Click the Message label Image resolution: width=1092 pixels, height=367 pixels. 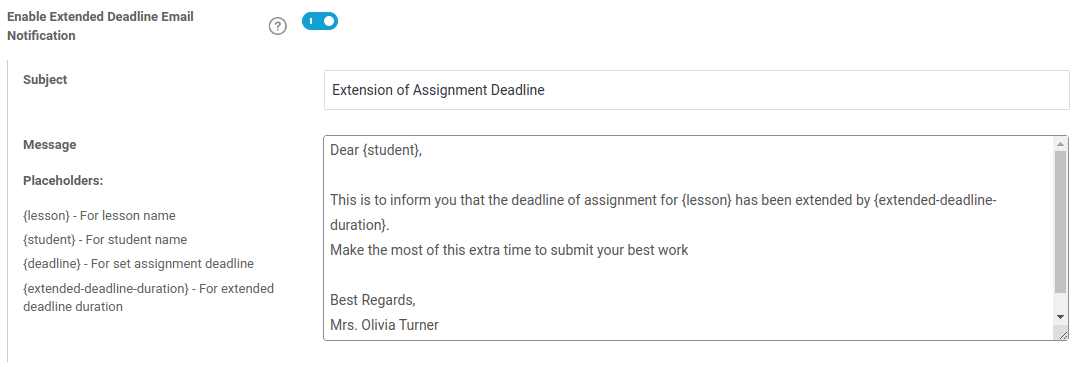pos(49,145)
